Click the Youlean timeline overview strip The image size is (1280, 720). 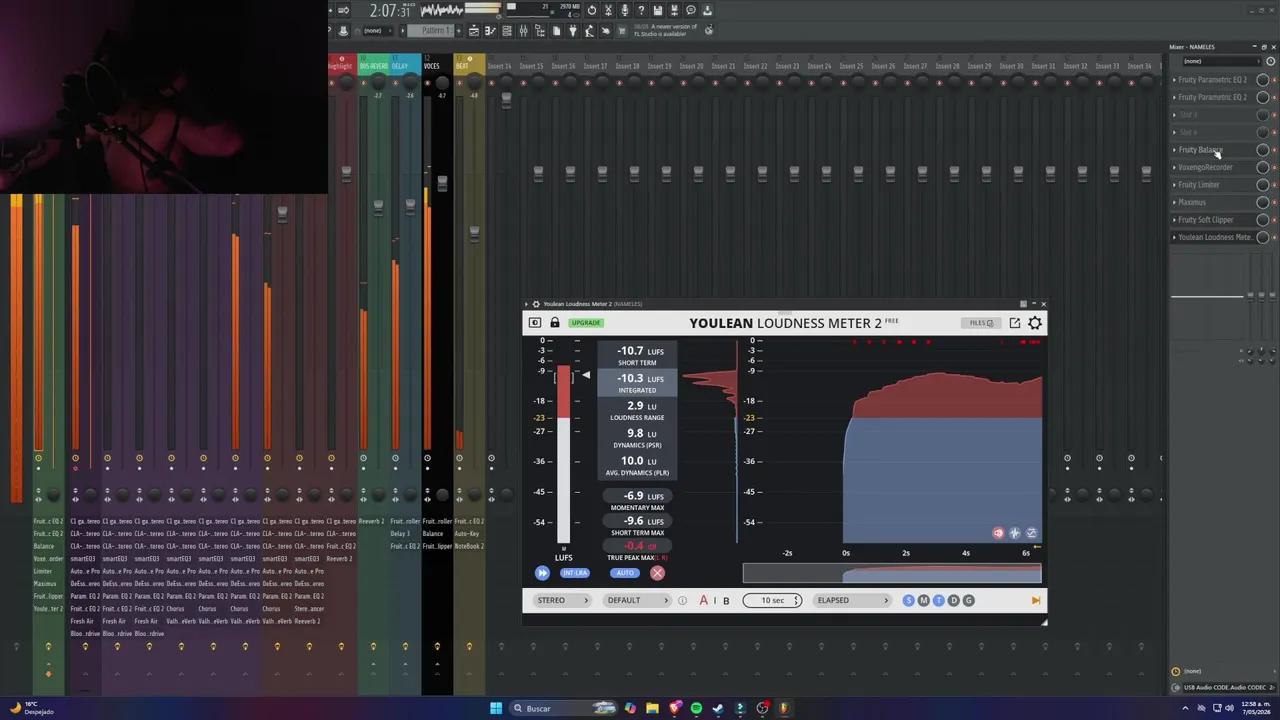(x=892, y=573)
